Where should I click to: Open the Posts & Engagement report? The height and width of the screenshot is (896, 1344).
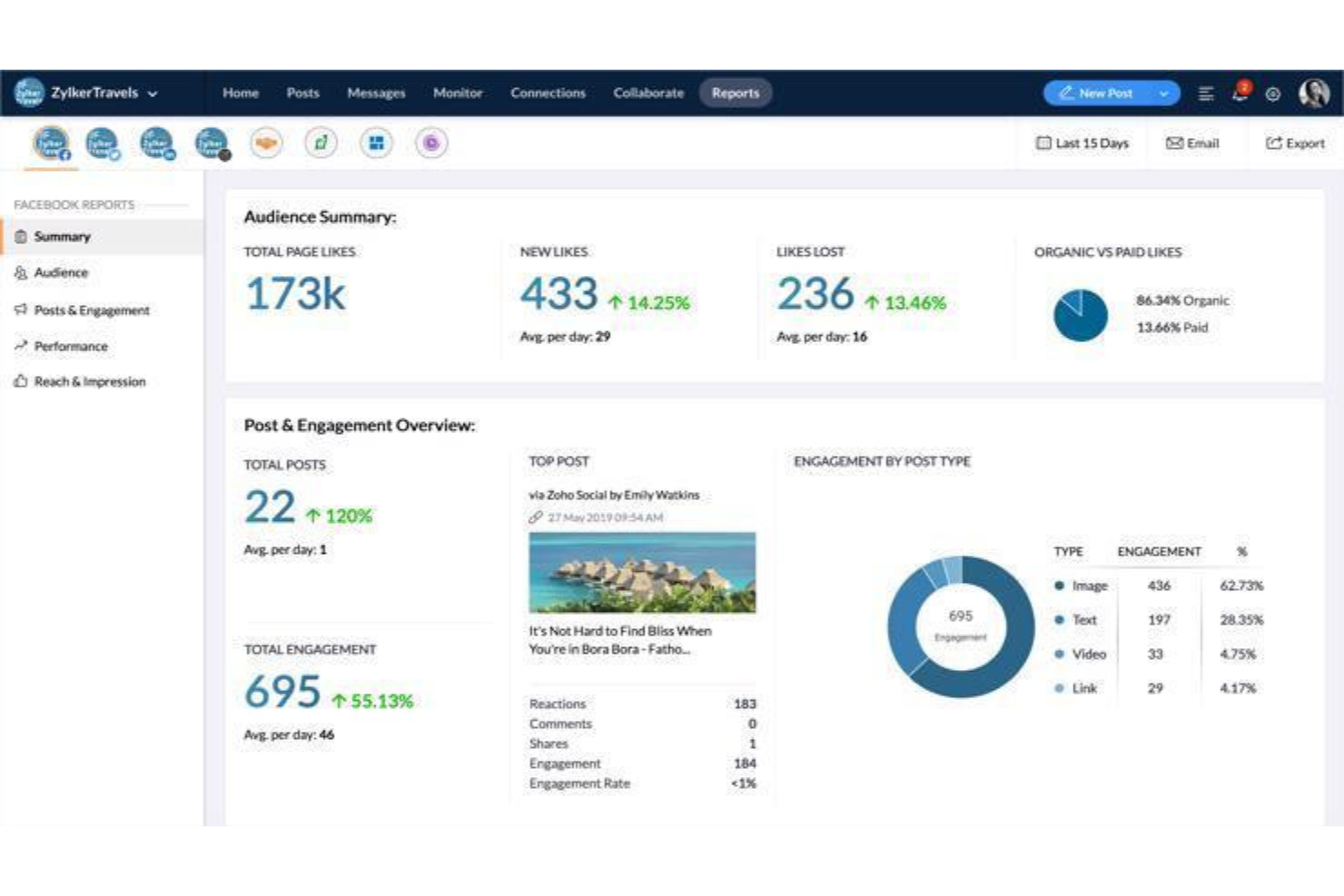click(92, 310)
